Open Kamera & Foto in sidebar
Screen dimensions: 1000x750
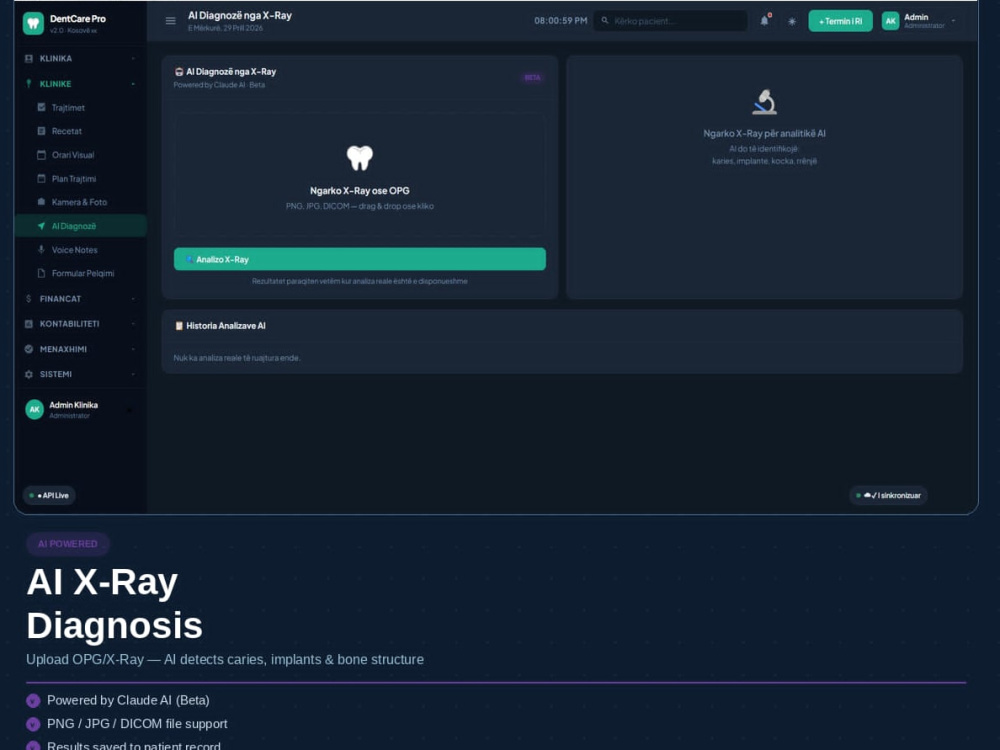coord(79,202)
